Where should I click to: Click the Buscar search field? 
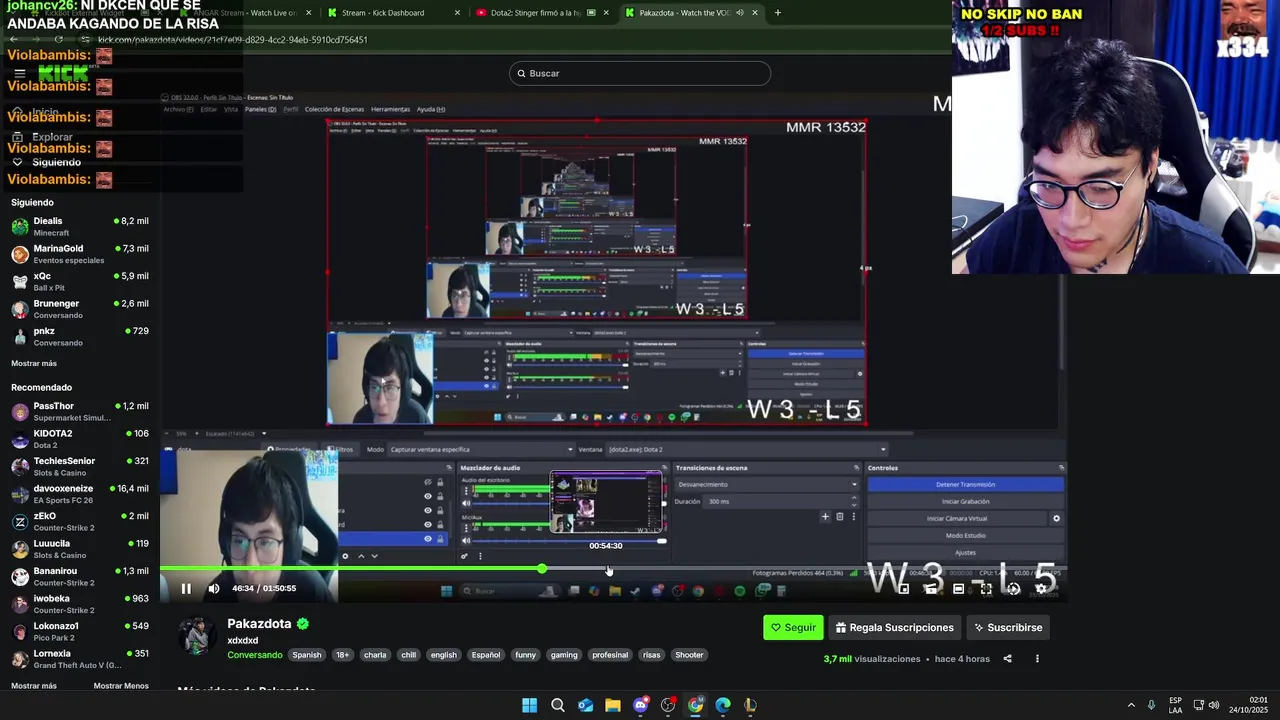point(640,73)
